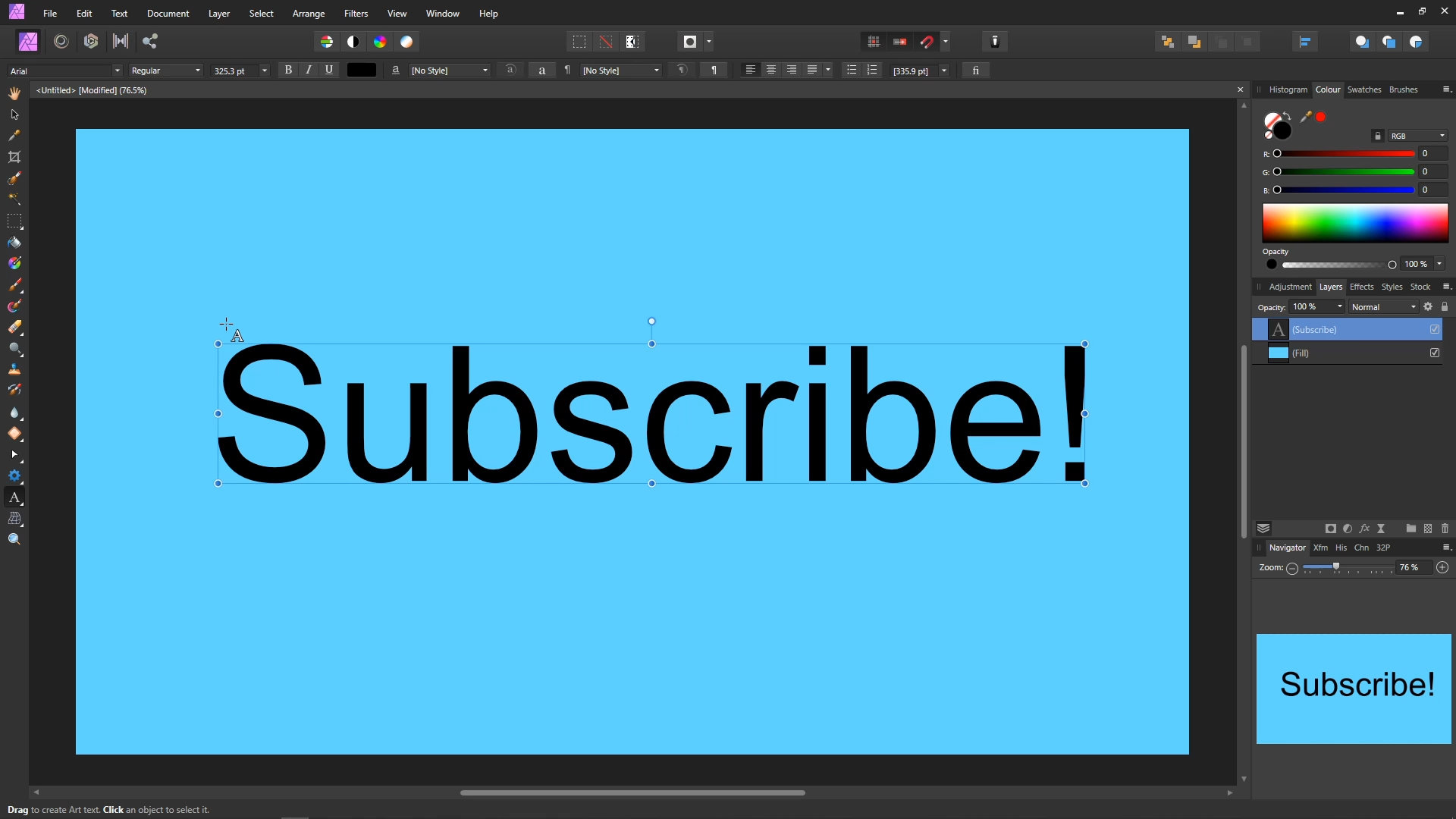
Task: Click the font size 325.3 pt field
Action: click(234, 71)
